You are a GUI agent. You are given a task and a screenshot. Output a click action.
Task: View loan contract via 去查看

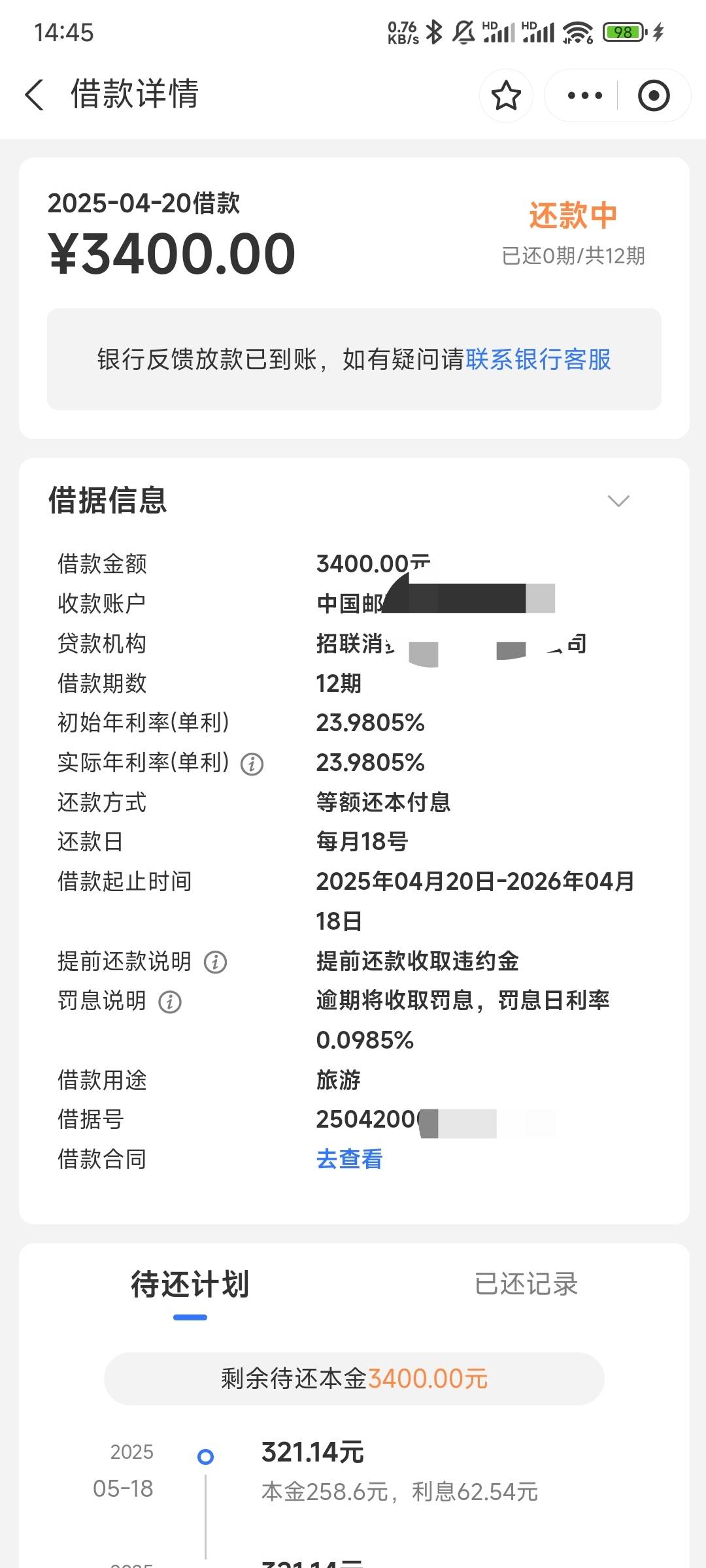[350, 1158]
